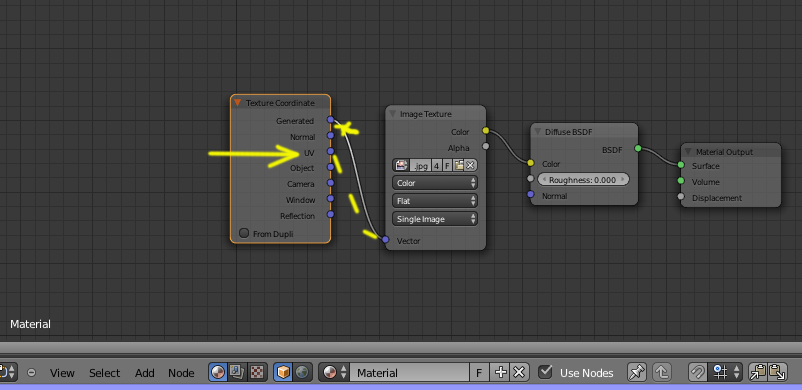802x390 pixels.
Task: Toggle fake user F button in header
Action: [479, 373]
